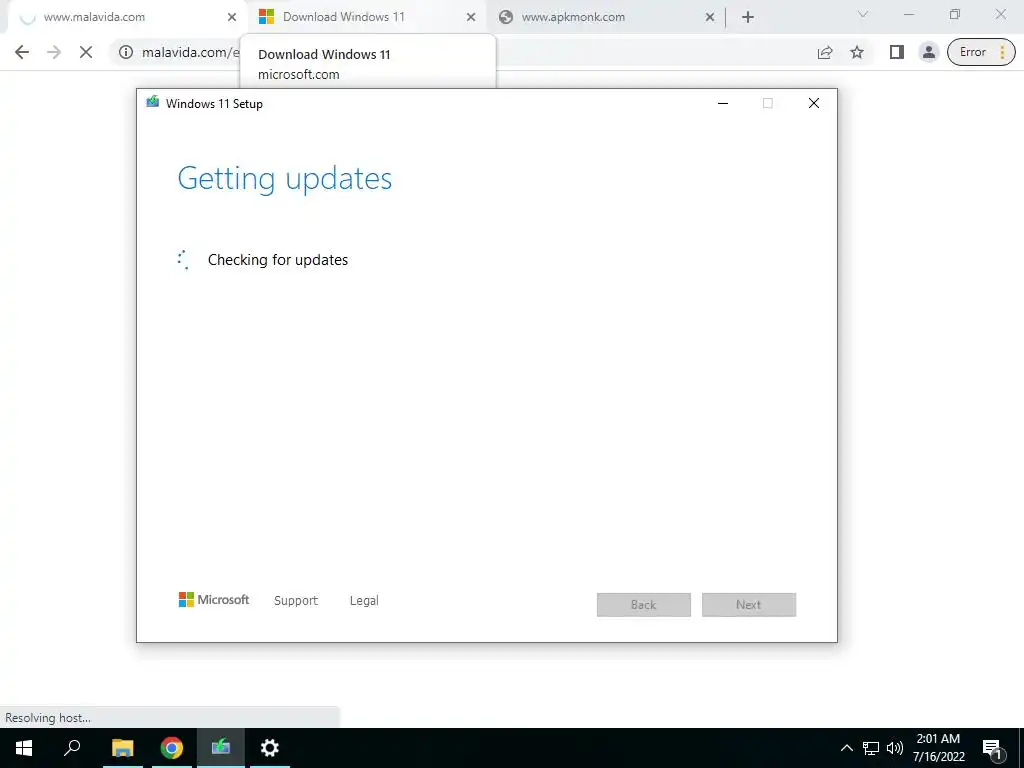Open File Explorer from taskbar
Image resolution: width=1024 pixels, height=768 pixels.
[x=122, y=748]
